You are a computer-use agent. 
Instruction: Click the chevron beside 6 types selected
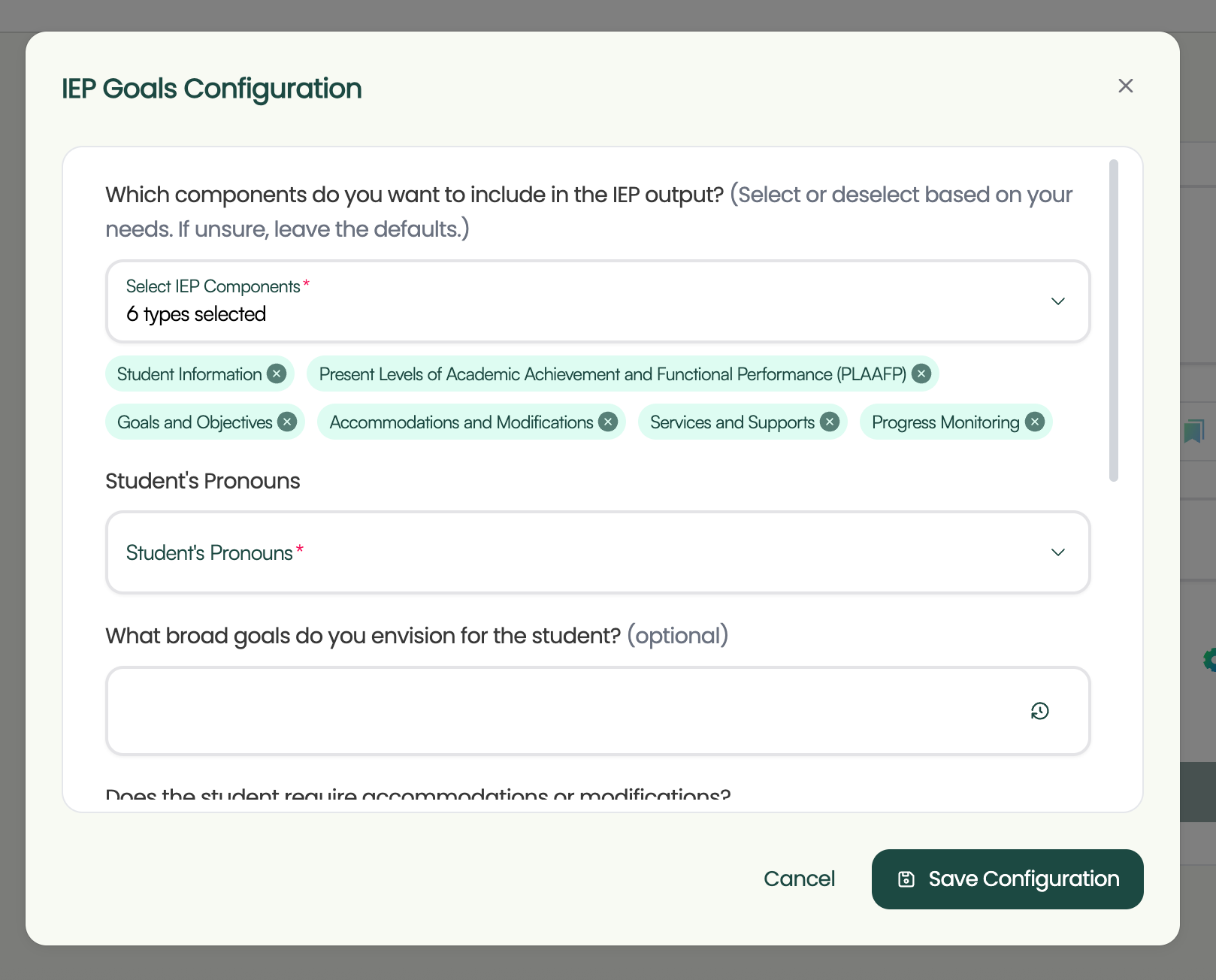[1057, 301]
